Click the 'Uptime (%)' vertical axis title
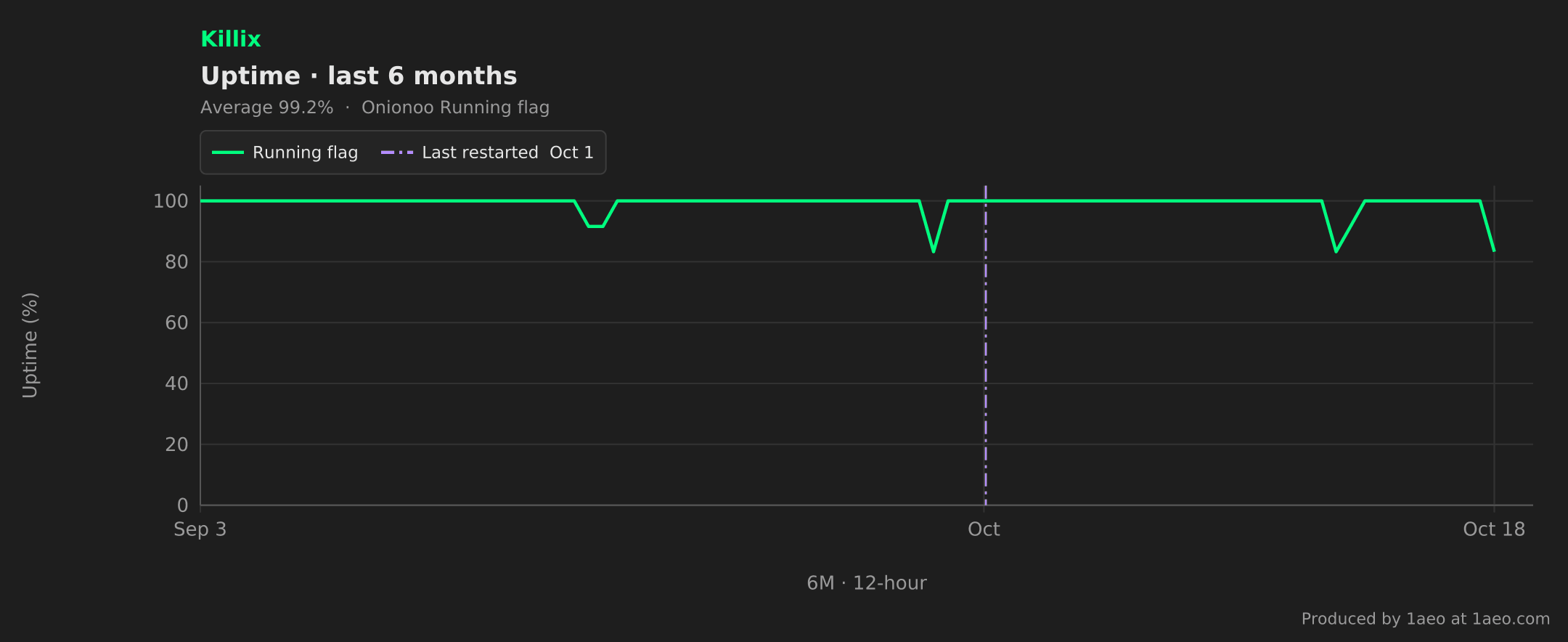This screenshot has height=642, width=1568. pos(30,346)
